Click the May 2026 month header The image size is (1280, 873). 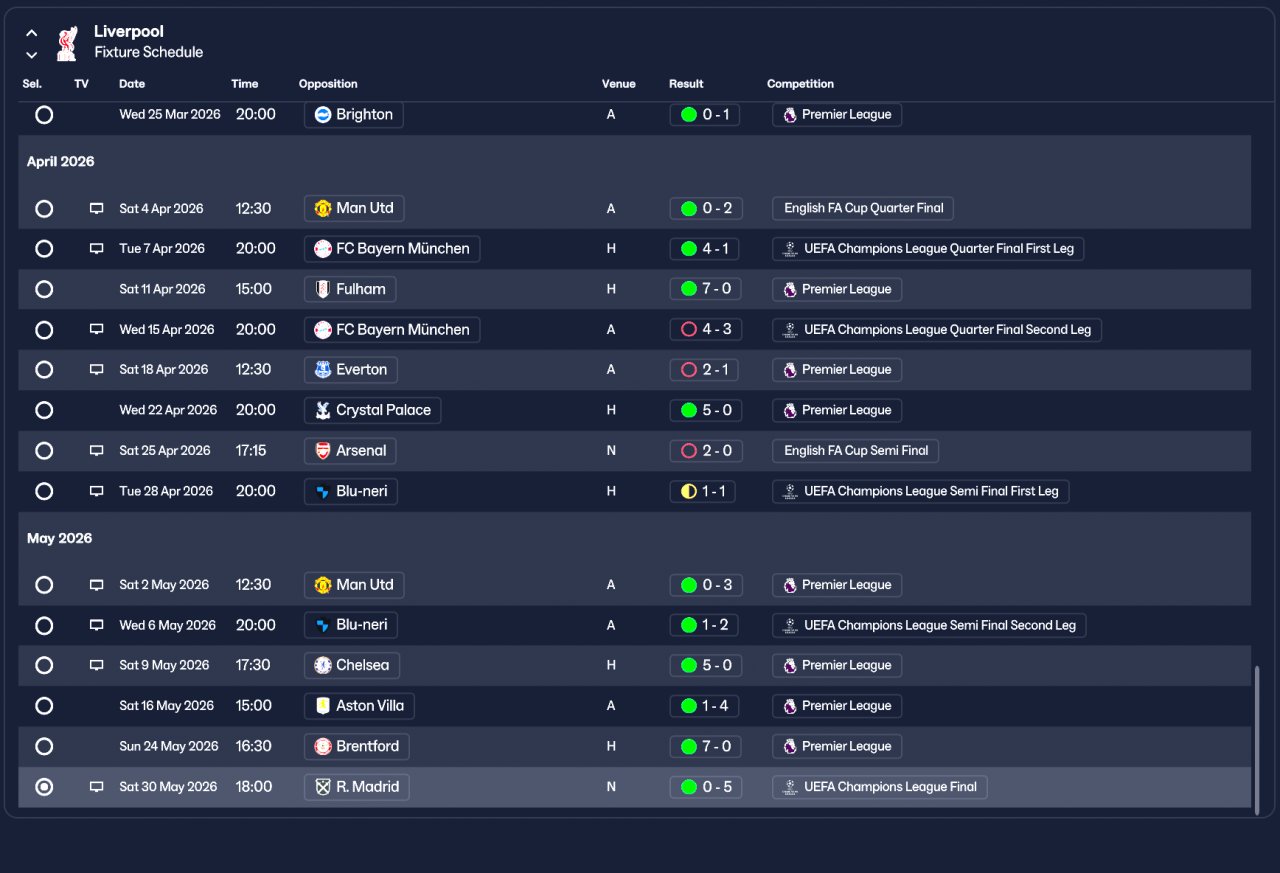60,539
